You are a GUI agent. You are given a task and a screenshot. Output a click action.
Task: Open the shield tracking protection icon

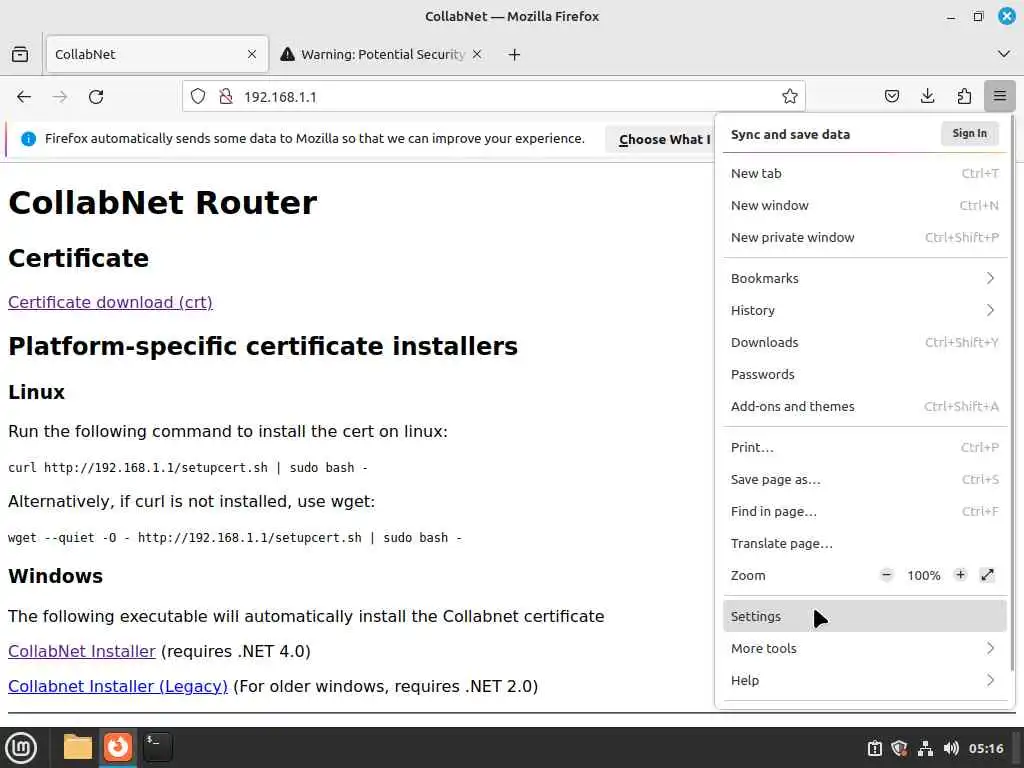point(198,97)
